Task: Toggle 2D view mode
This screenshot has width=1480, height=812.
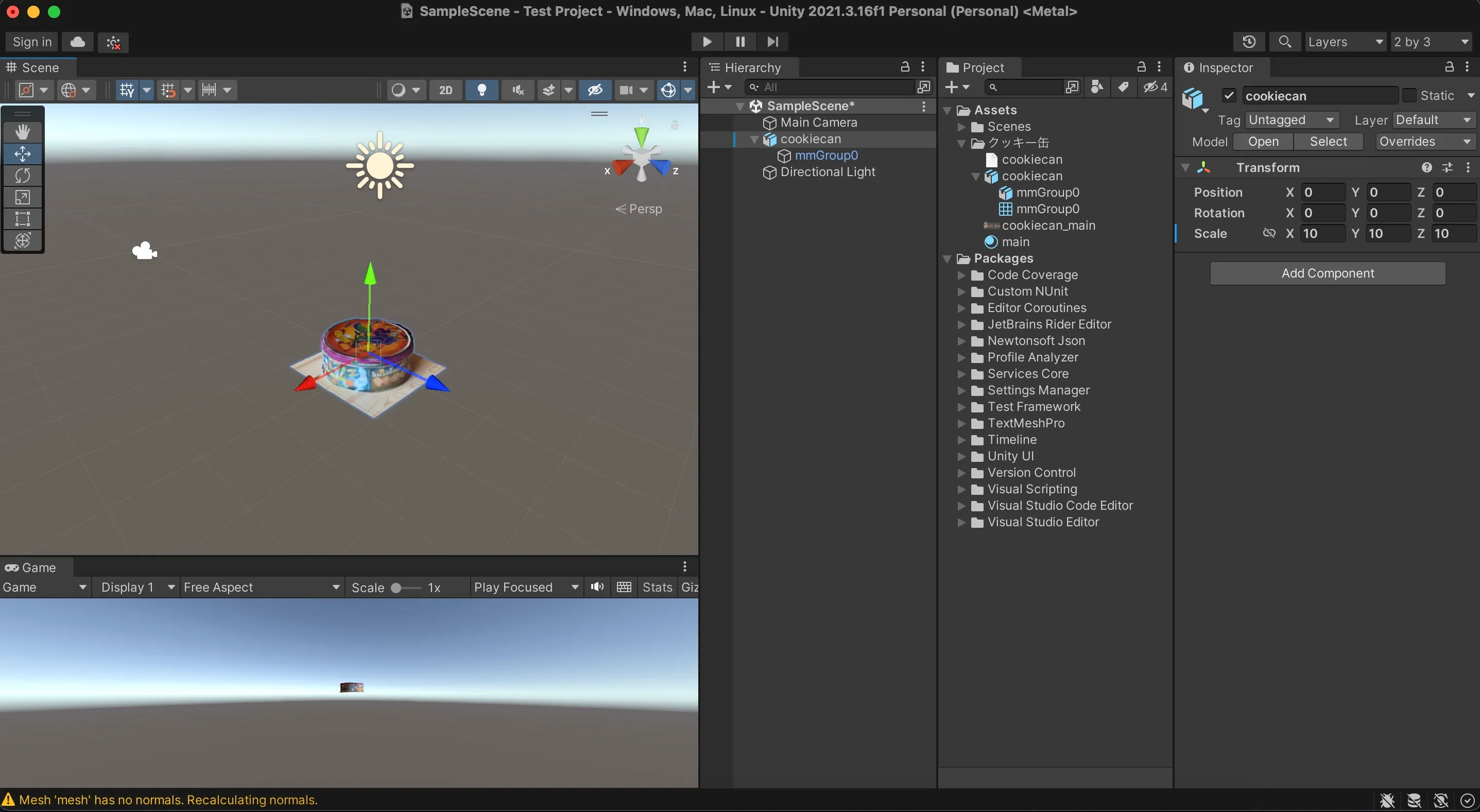Action: coord(445,90)
